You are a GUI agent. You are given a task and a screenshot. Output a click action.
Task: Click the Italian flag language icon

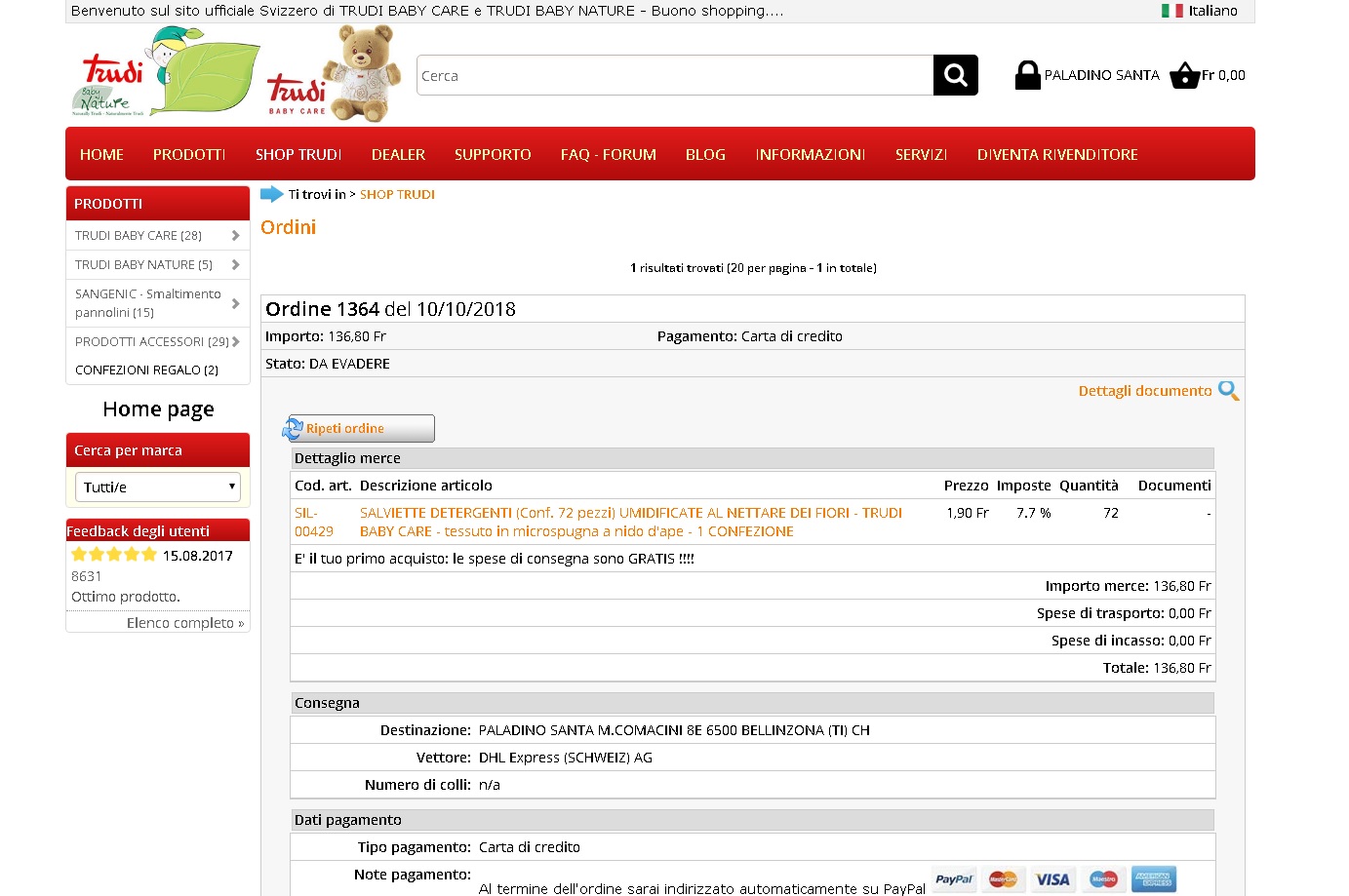coord(1171,11)
